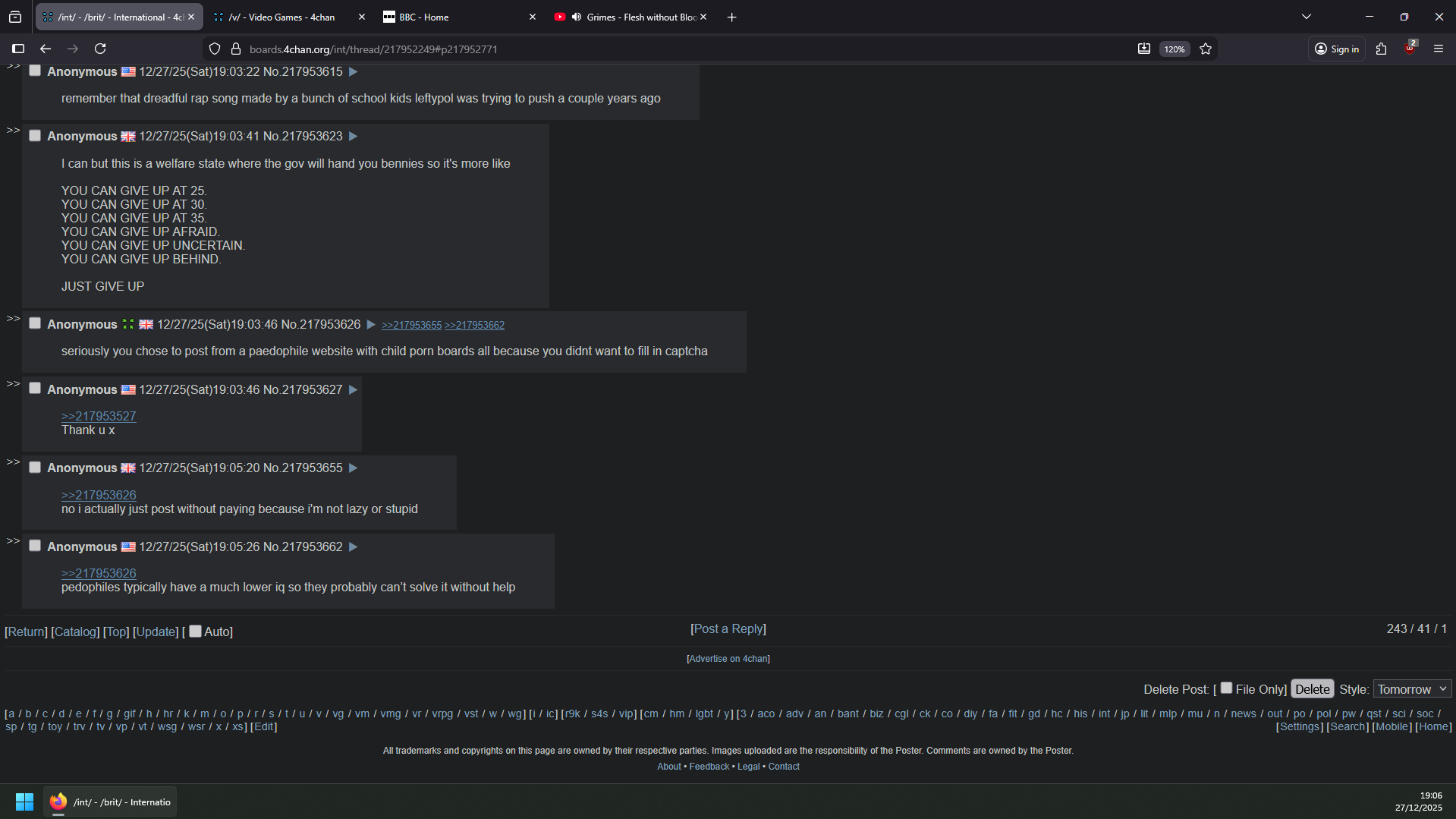The image size is (1456, 819).
Task: Open post menu arrow for No.217953615
Action: tap(353, 71)
